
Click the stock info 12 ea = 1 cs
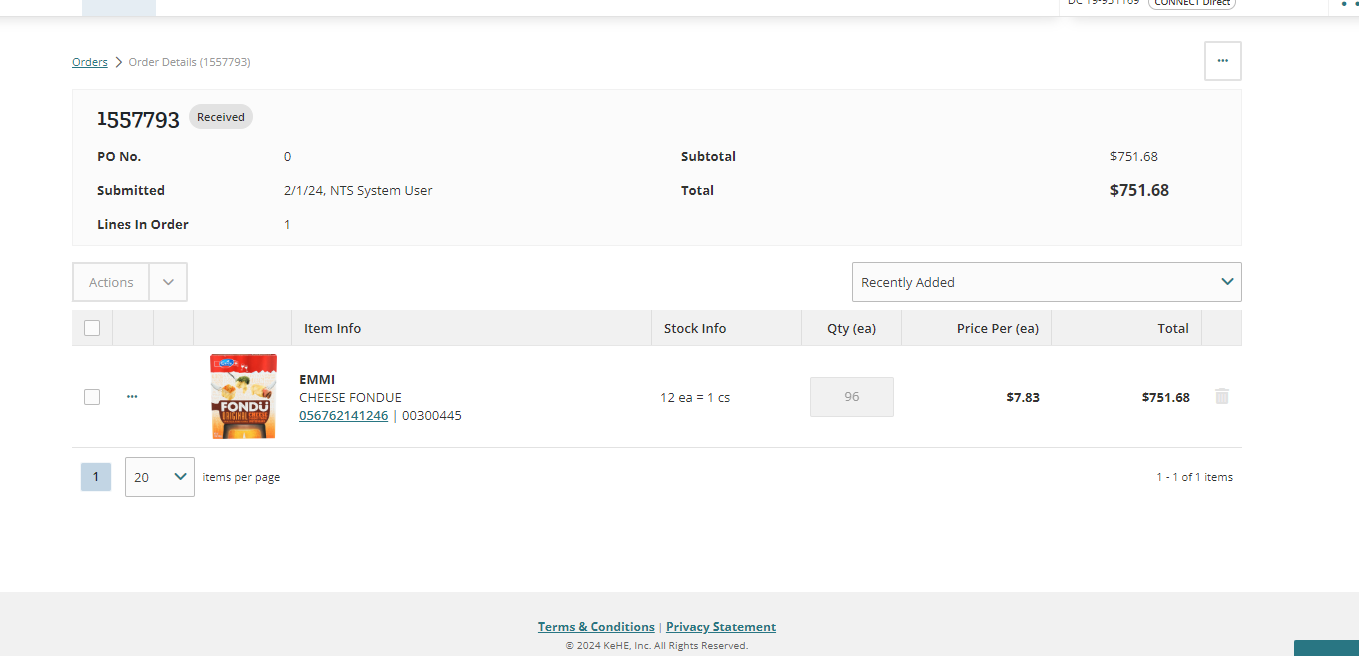click(695, 398)
